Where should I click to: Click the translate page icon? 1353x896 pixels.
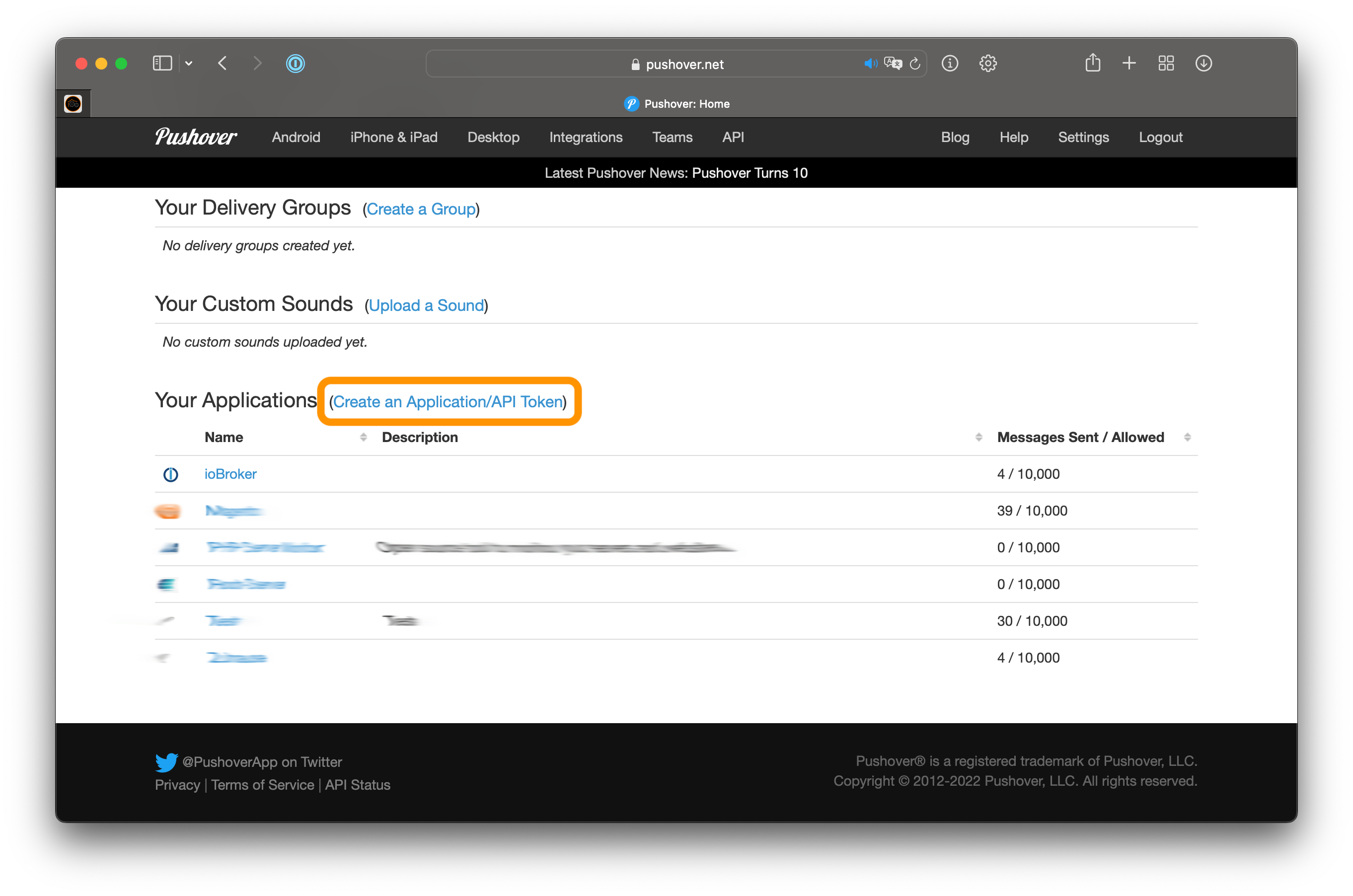(x=893, y=64)
